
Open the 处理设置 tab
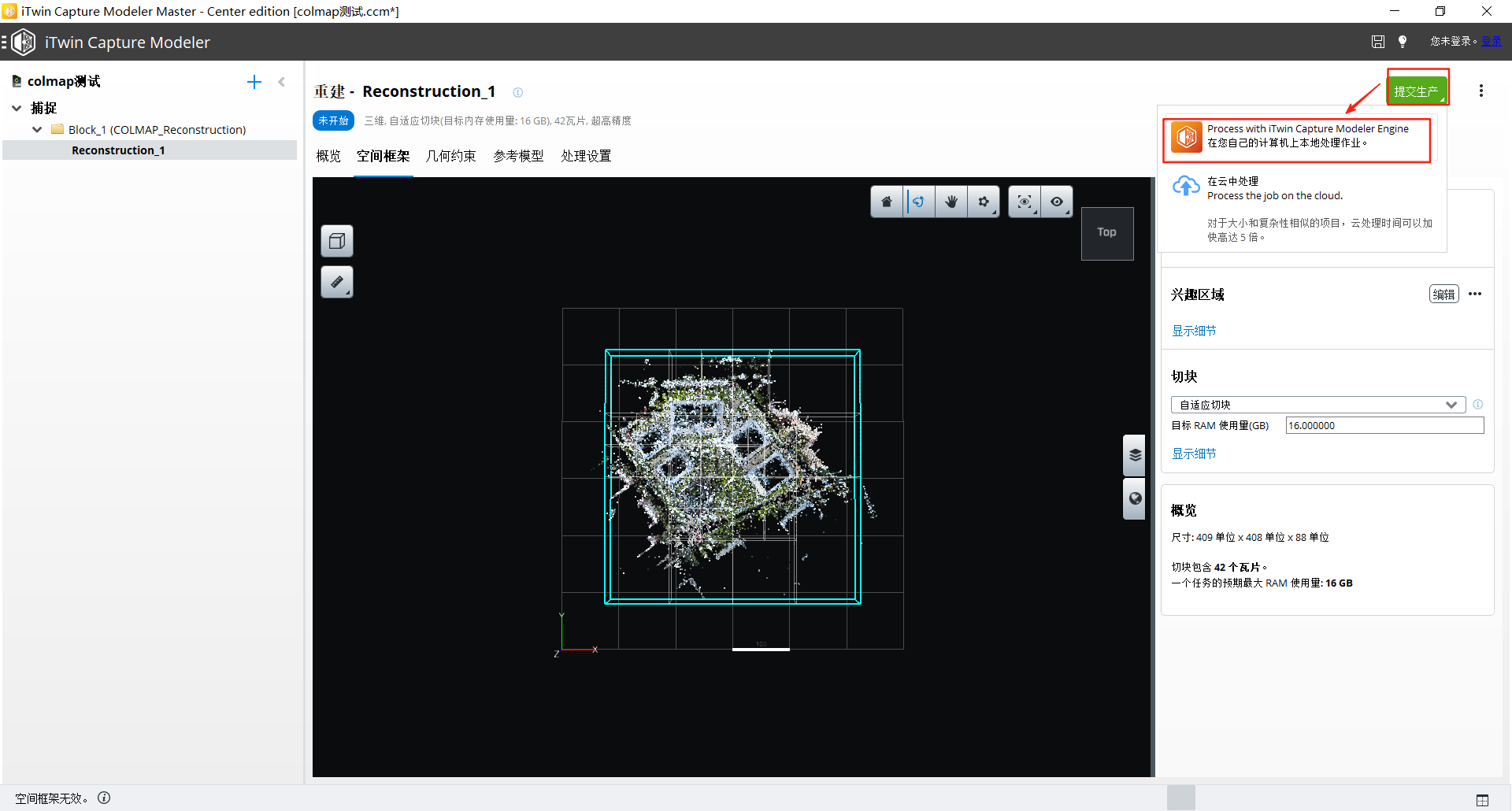[586, 156]
